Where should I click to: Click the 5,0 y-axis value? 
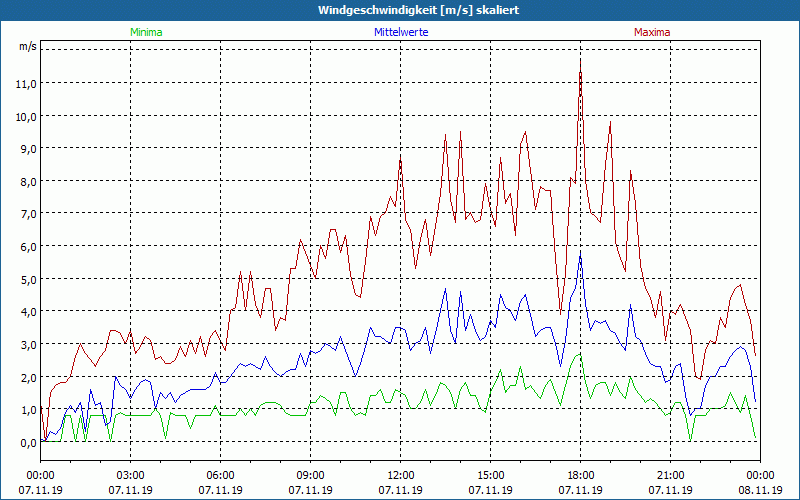pyautogui.click(x=29, y=280)
